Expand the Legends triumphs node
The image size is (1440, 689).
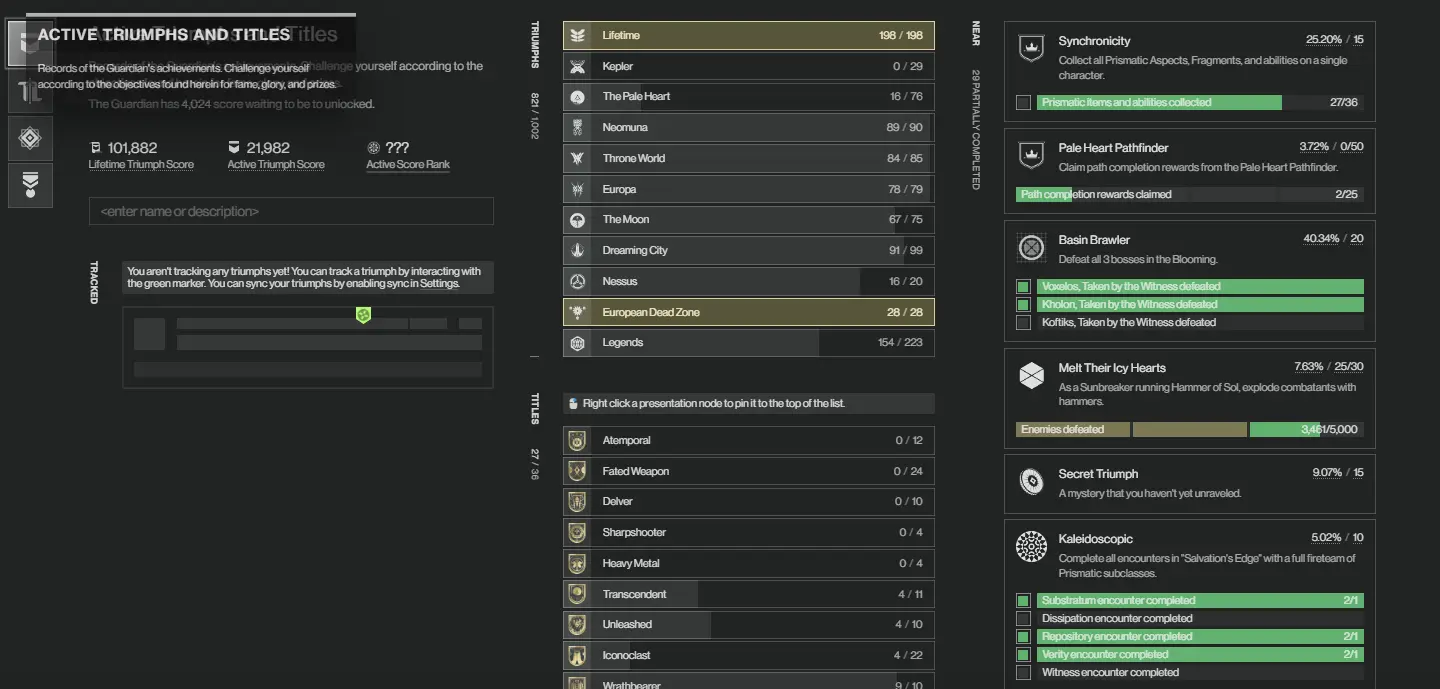(x=748, y=343)
